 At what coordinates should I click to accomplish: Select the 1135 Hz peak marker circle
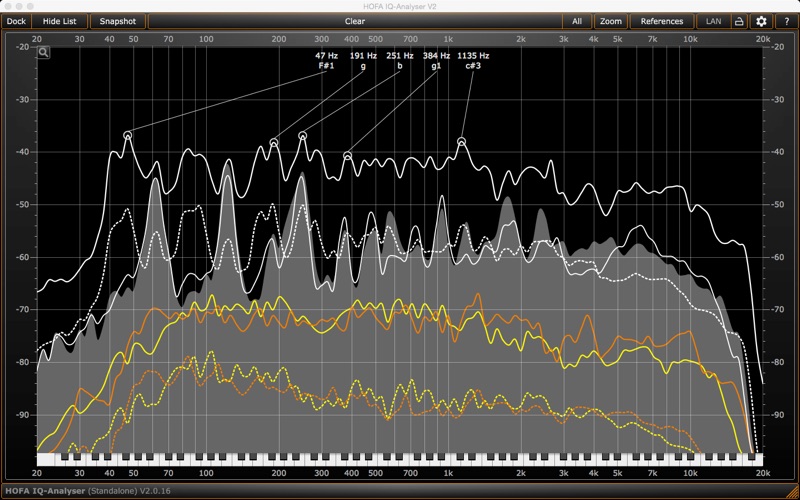click(x=462, y=141)
